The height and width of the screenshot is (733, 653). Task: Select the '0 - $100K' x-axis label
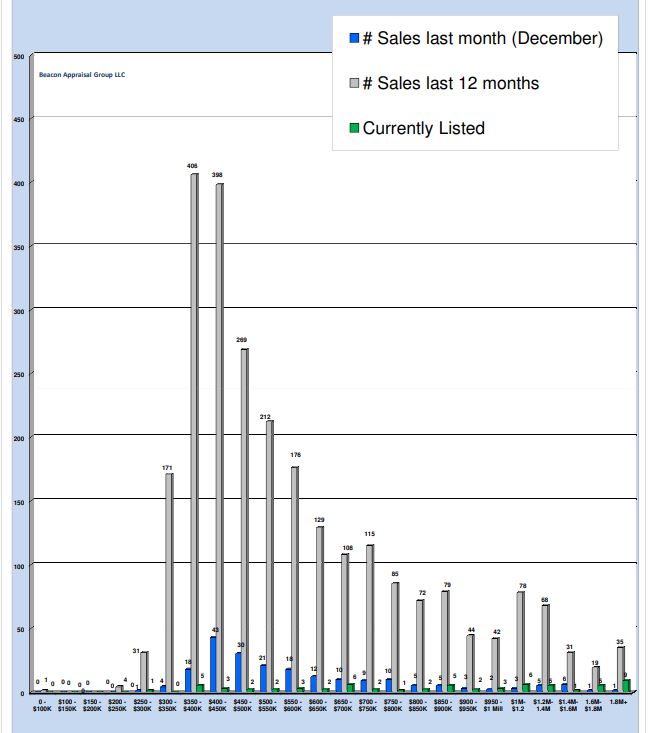(43, 705)
